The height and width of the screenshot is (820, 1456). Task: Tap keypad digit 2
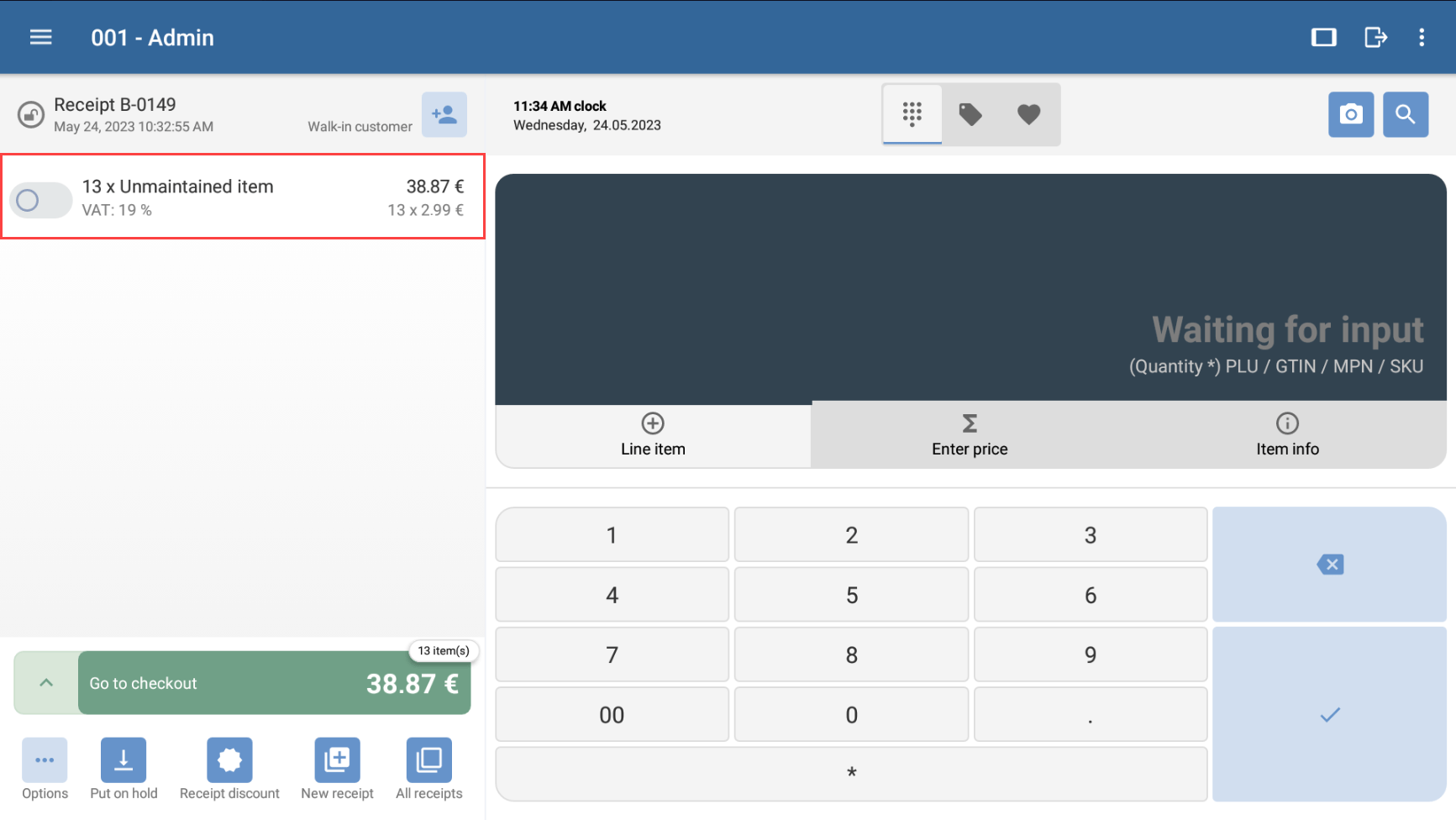(x=851, y=535)
